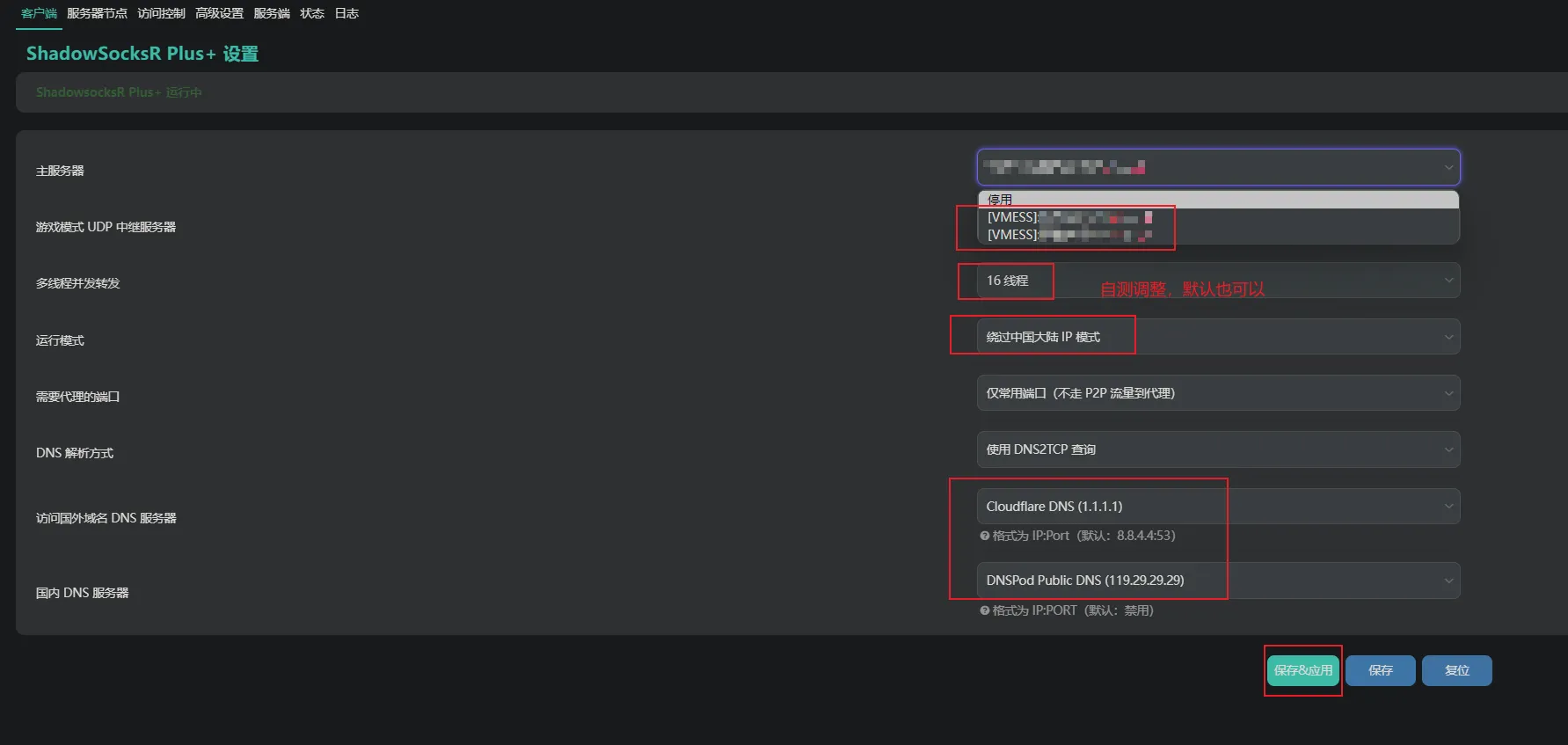Hit the 复位 reset button

point(1456,670)
